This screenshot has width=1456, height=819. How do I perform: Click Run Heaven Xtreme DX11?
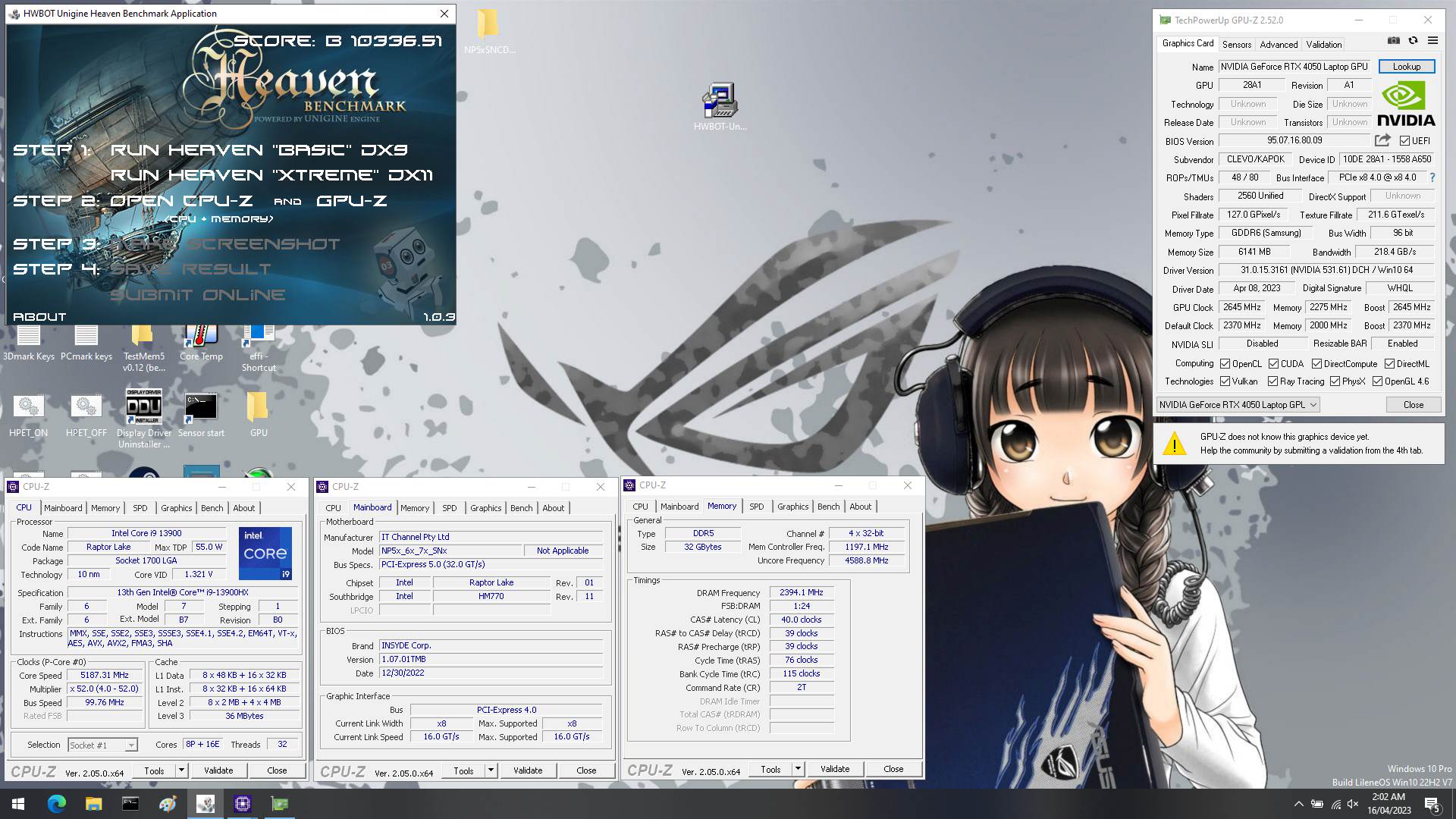pyautogui.click(x=271, y=175)
